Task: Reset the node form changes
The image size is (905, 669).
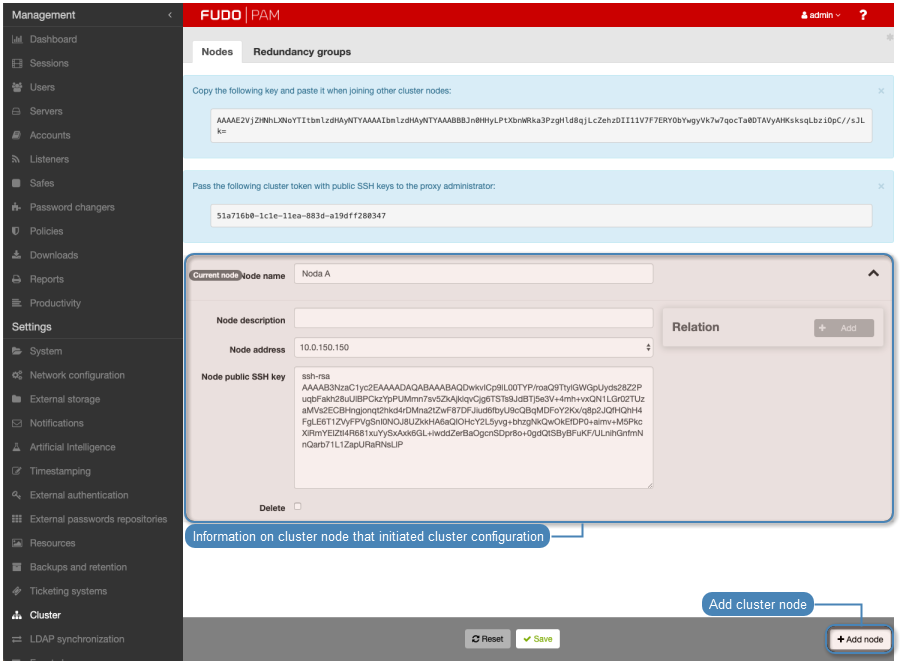Action: [487, 638]
